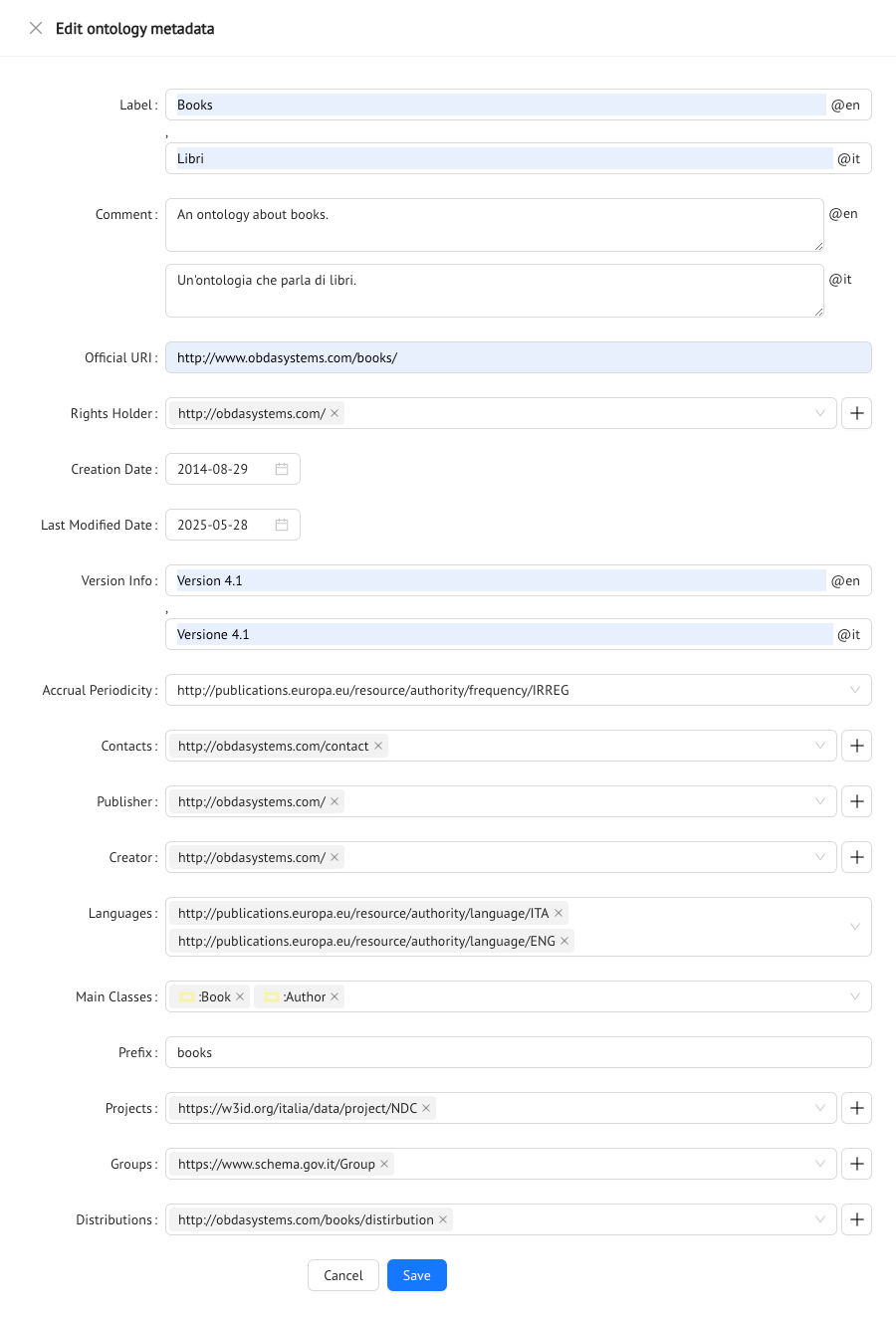Add another Project entry
Viewport: 896px width, 1317px height.
[856, 1107]
